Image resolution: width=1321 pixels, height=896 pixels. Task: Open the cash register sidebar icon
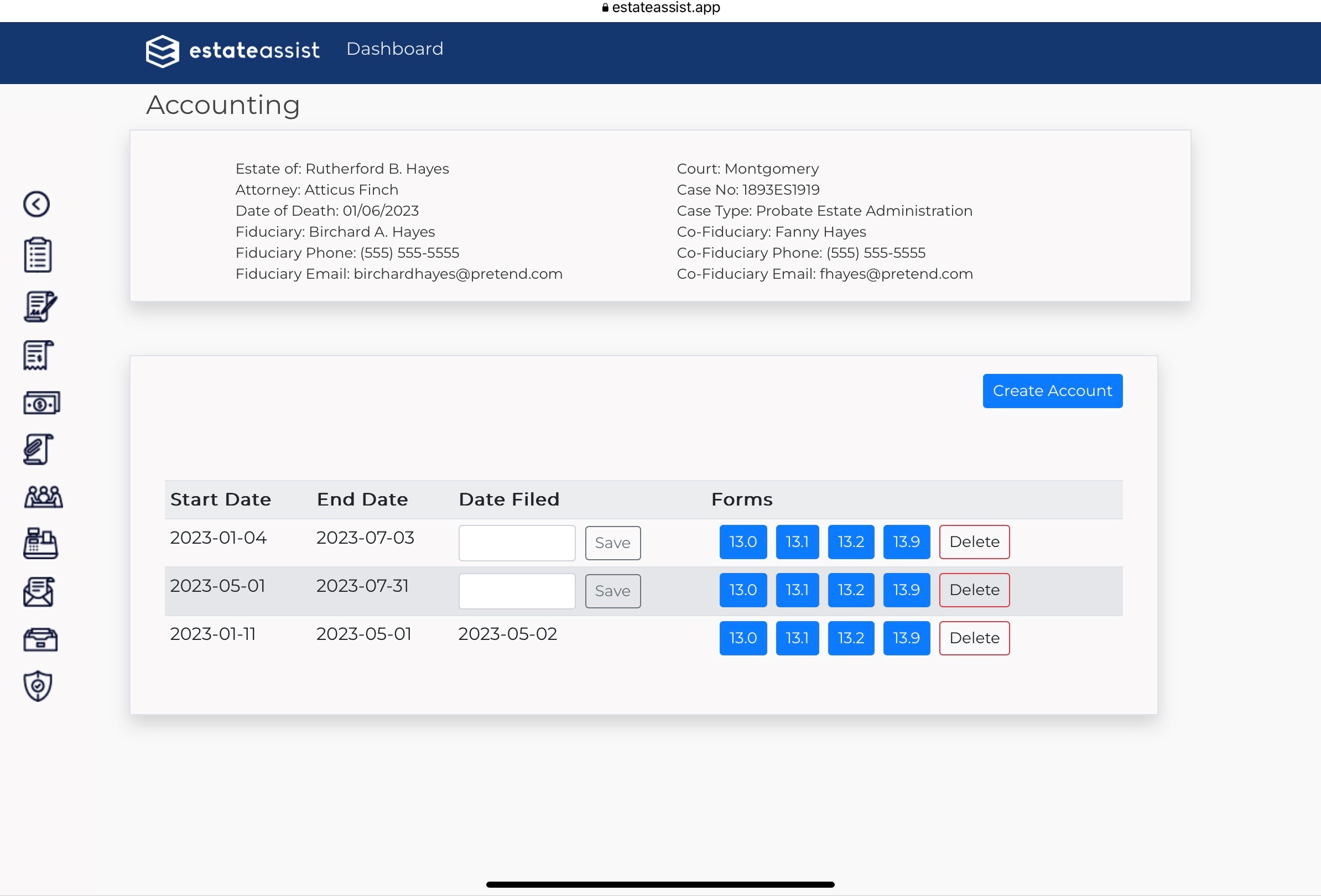click(40, 544)
